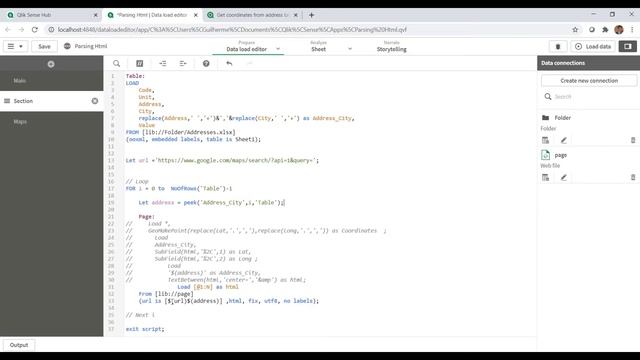Edit the Folder connection

coord(564,140)
